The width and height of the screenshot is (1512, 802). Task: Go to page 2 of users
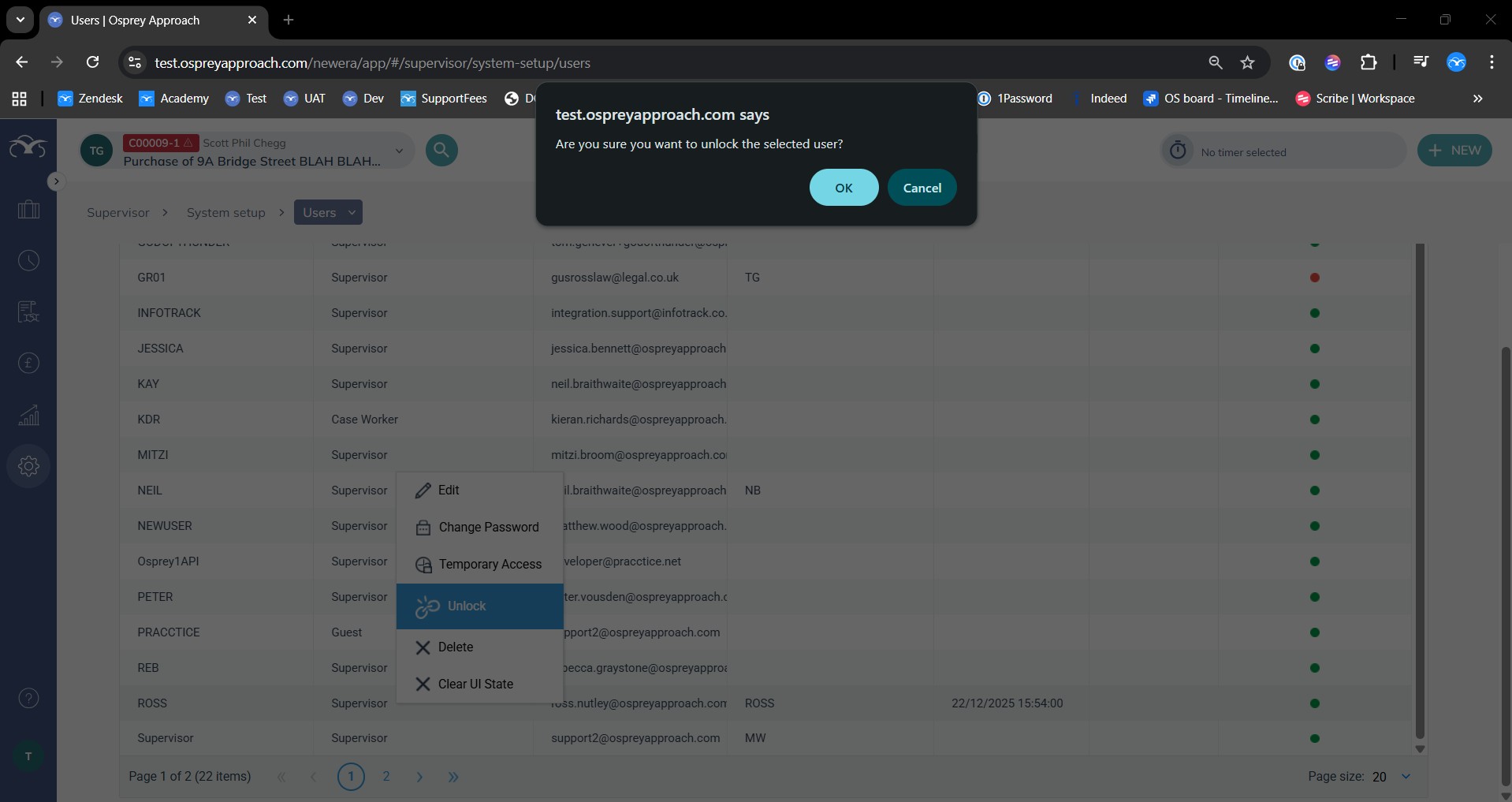tap(386, 777)
